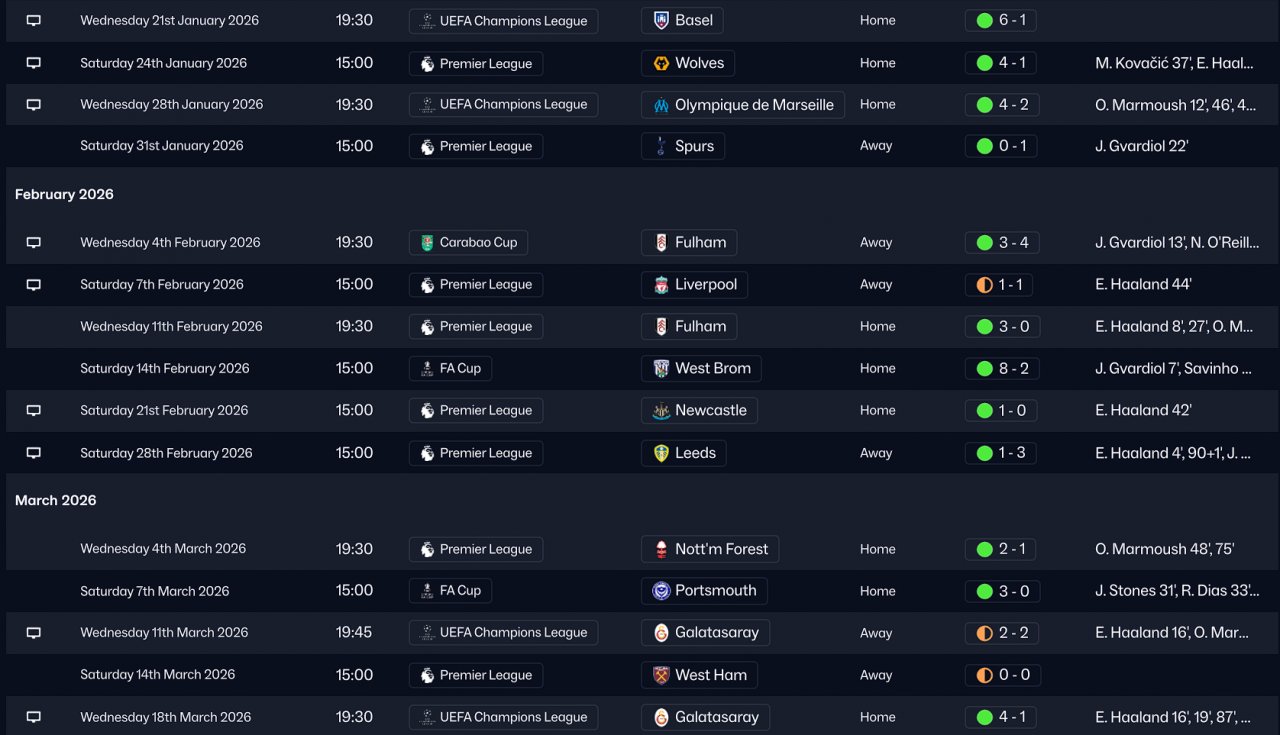Click the TV icon on Liverpool fixture row
Screen dimensions: 1280x735
click(x=33, y=285)
